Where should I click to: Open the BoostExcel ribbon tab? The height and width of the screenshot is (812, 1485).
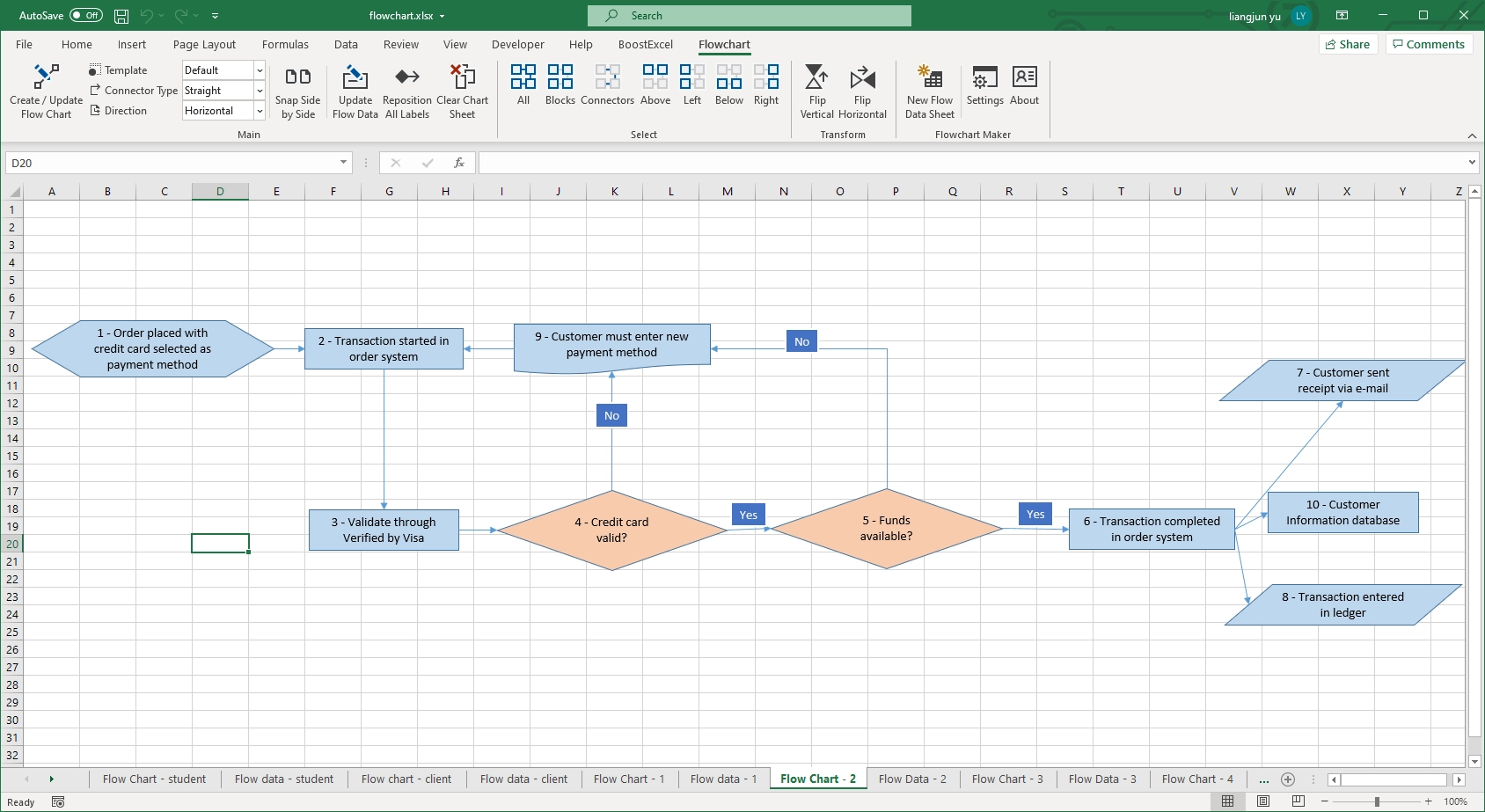(x=646, y=44)
